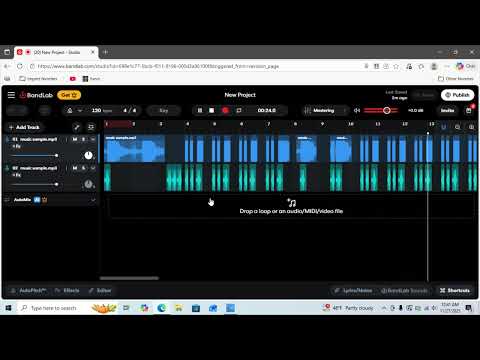Screen dimensions: 480x360
Task: Click the +0.0 dB master level value
Action: pyautogui.click(x=416, y=110)
